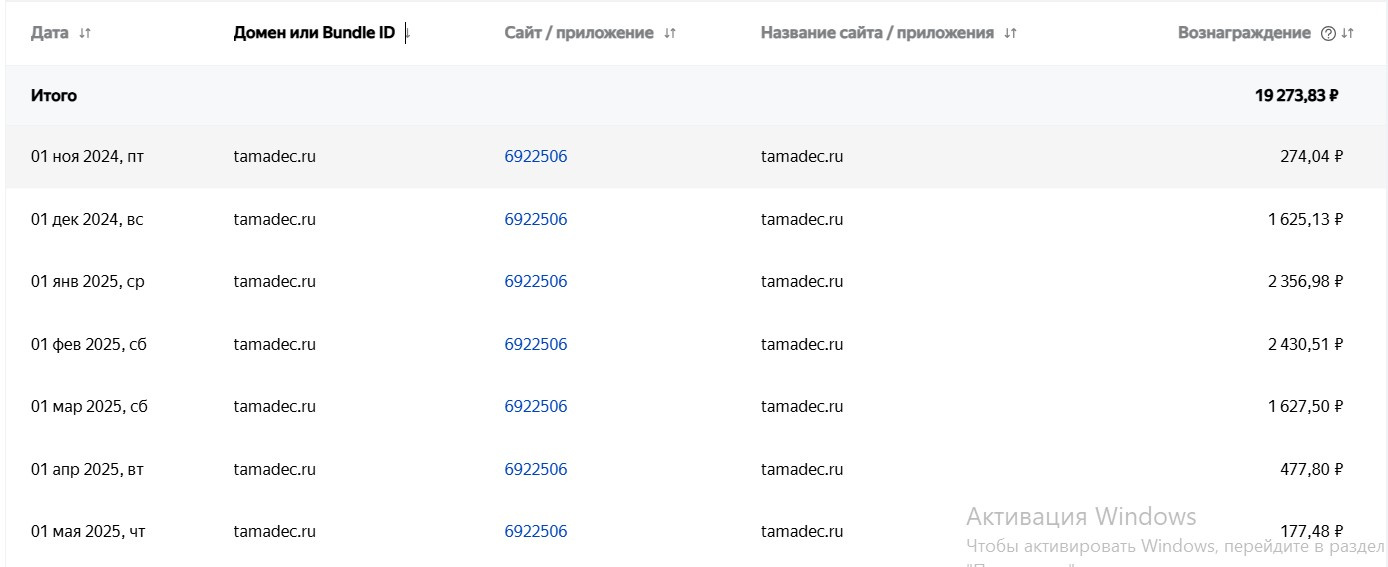Click sort icon next to Сайт / приложение
This screenshot has width=1388, height=567.
click(670, 33)
